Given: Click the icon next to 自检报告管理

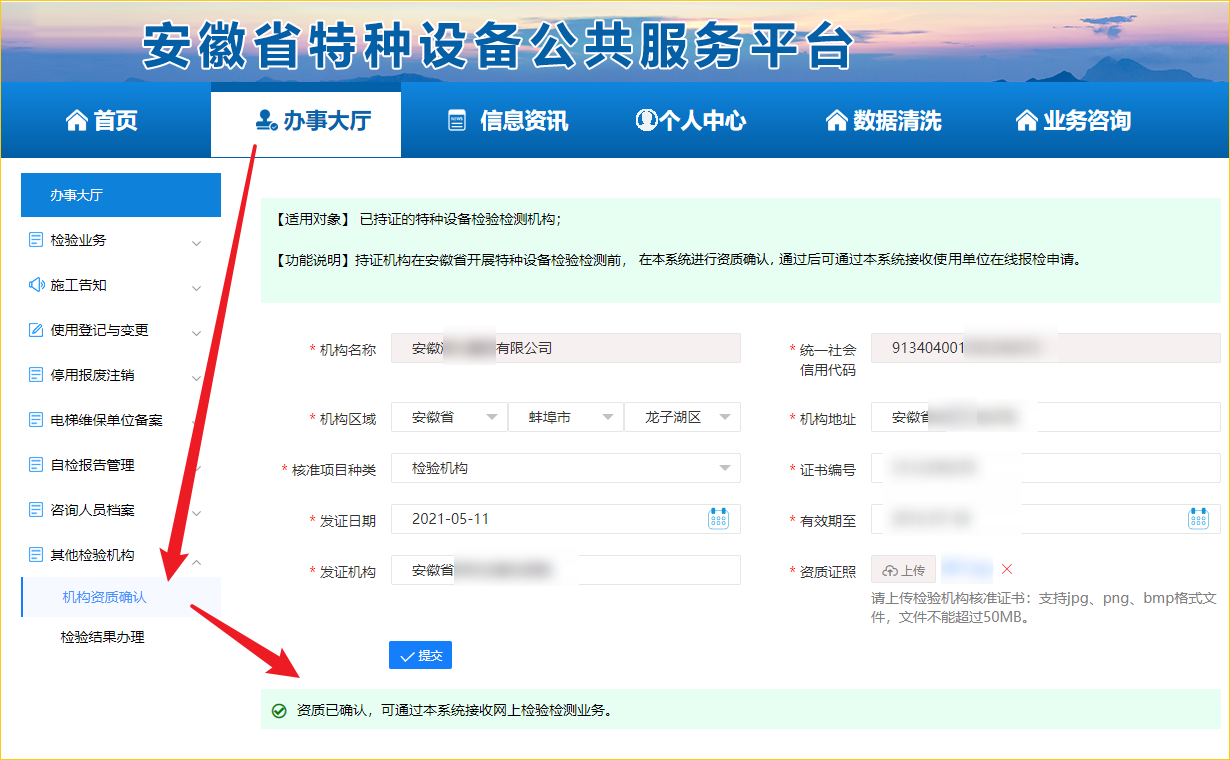Looking at the screenshot, I should (36, 465).
